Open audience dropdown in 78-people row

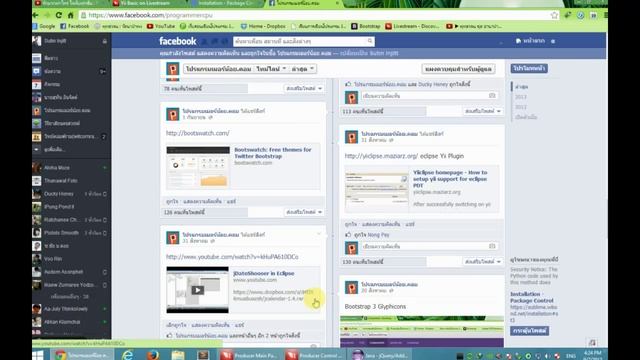[x=304, y=88]
